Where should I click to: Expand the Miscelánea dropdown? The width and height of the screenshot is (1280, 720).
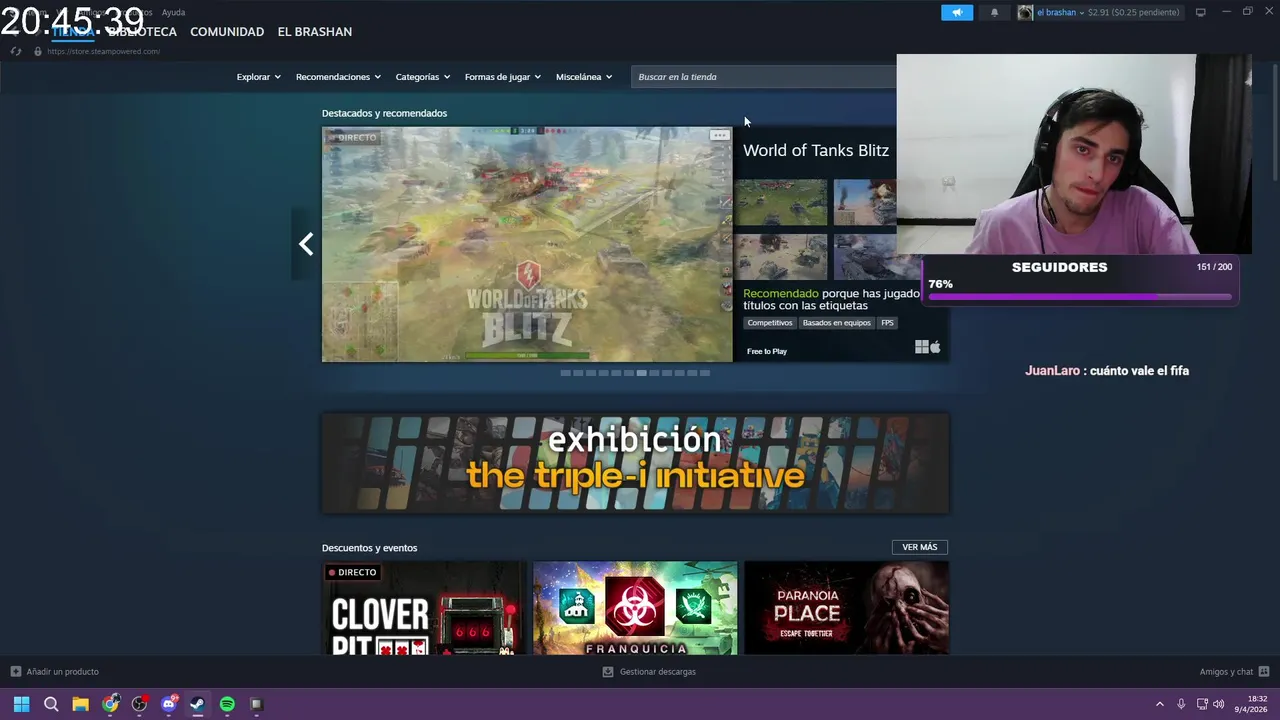(x=584, y=77)
